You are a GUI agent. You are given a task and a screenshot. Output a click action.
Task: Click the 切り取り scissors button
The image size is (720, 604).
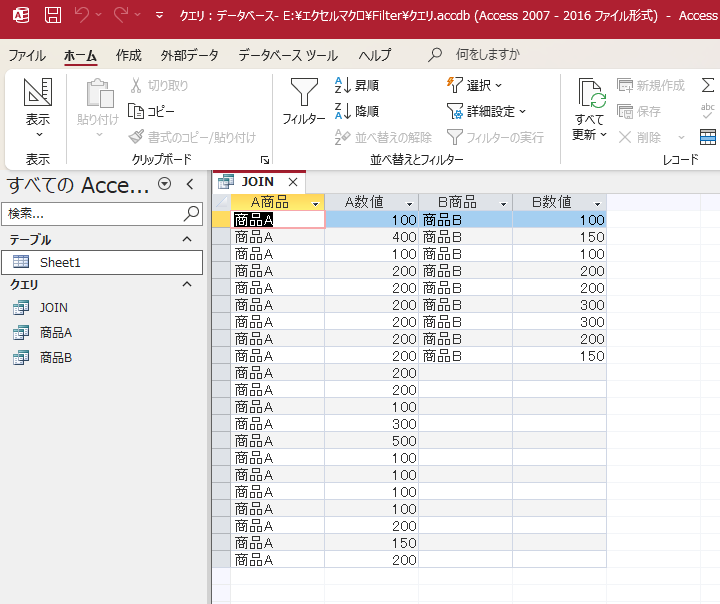pos(159,85)
